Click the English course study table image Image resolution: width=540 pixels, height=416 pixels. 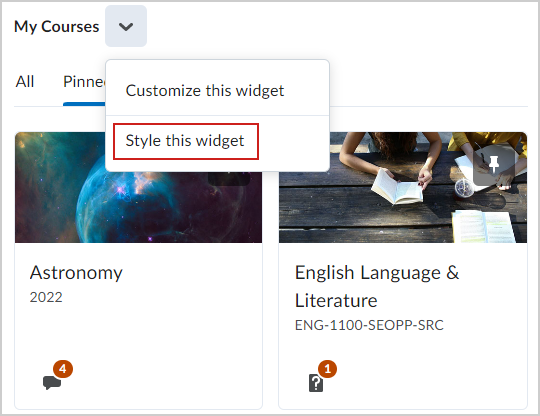pos(403,187)
